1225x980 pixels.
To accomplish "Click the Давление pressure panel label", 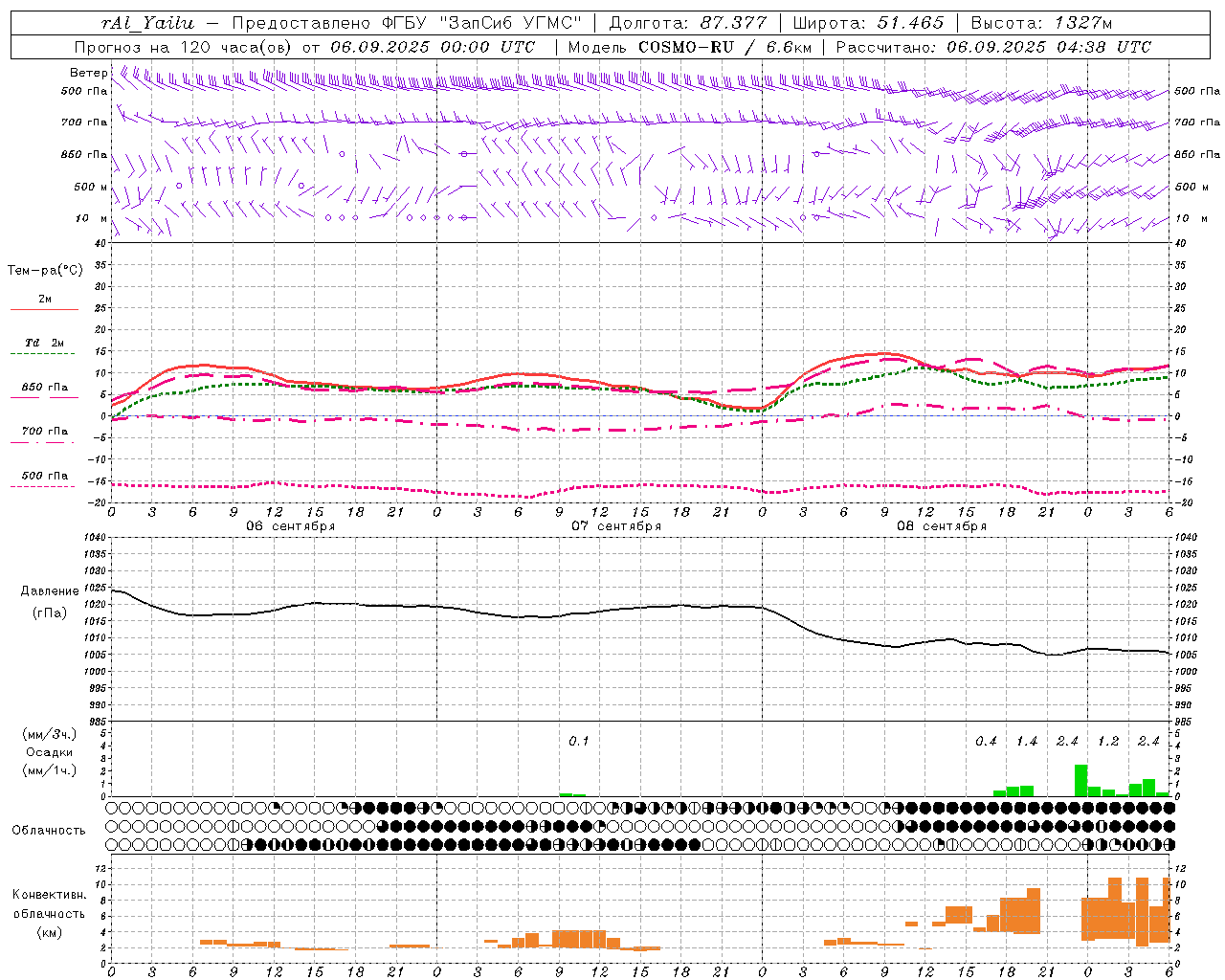I will click(48, 591).
